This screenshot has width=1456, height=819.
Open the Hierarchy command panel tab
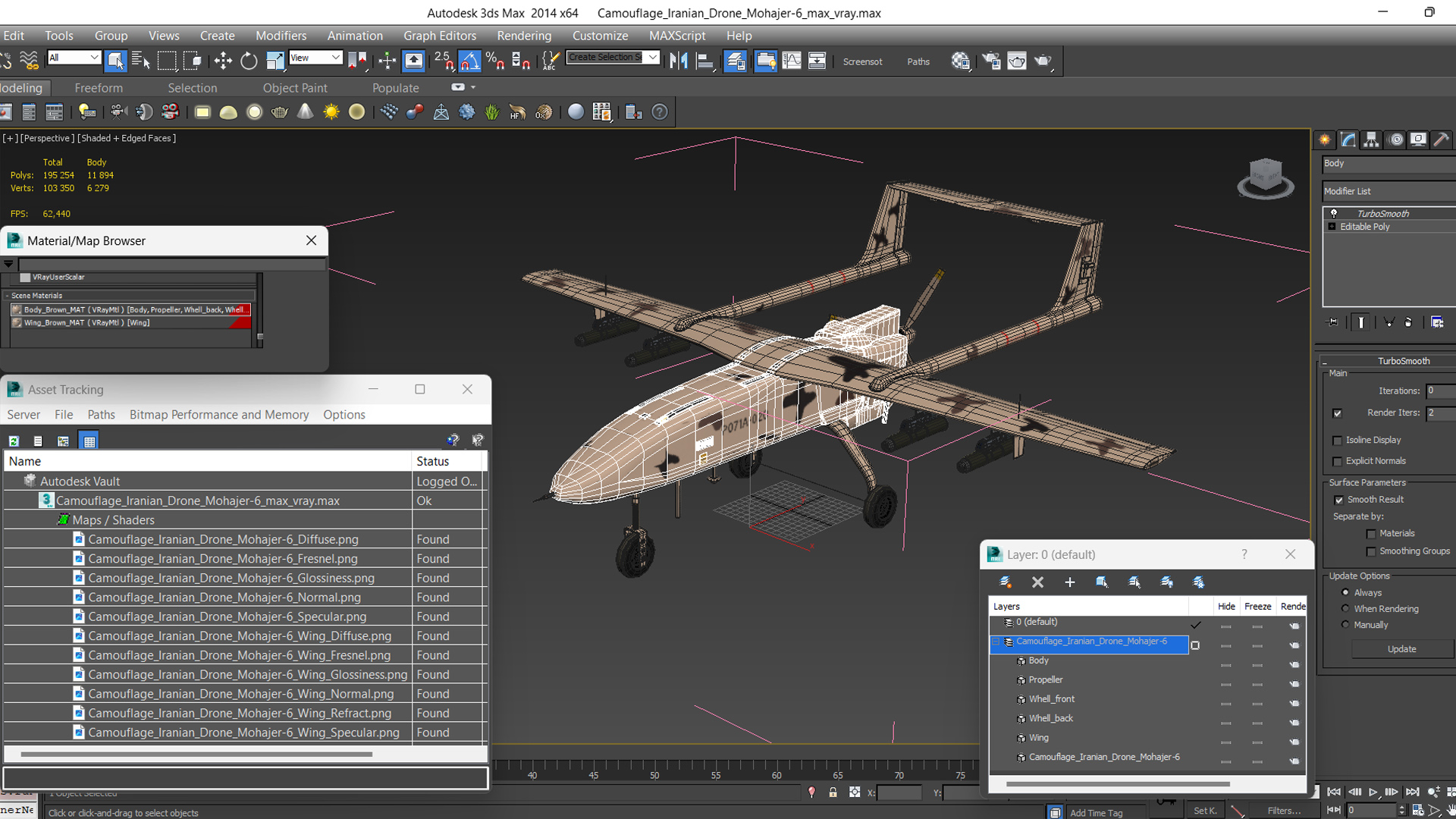point(1371,140)
